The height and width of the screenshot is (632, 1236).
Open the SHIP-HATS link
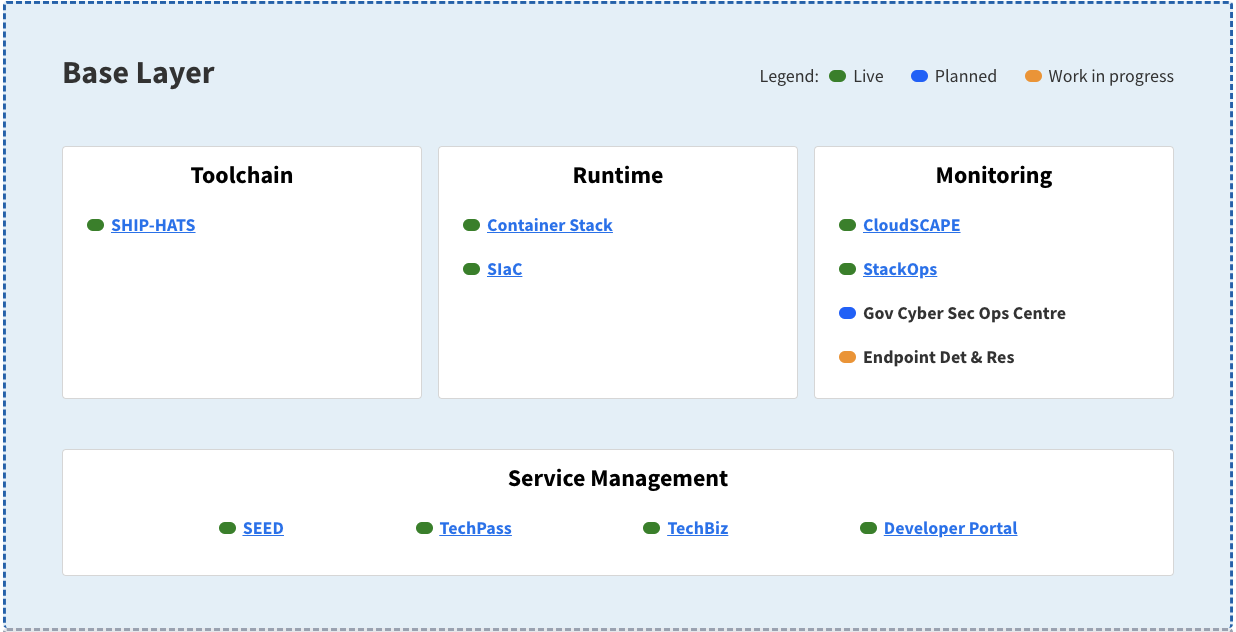tap(153, 225)
